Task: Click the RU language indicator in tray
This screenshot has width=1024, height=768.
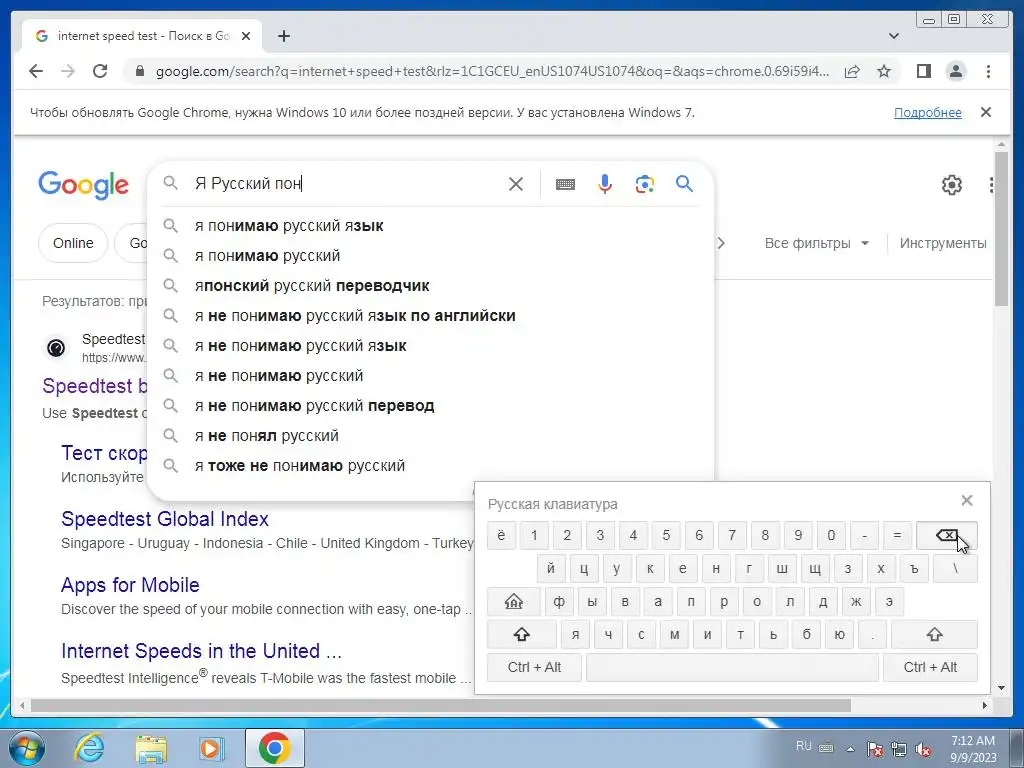Action: 804,746
